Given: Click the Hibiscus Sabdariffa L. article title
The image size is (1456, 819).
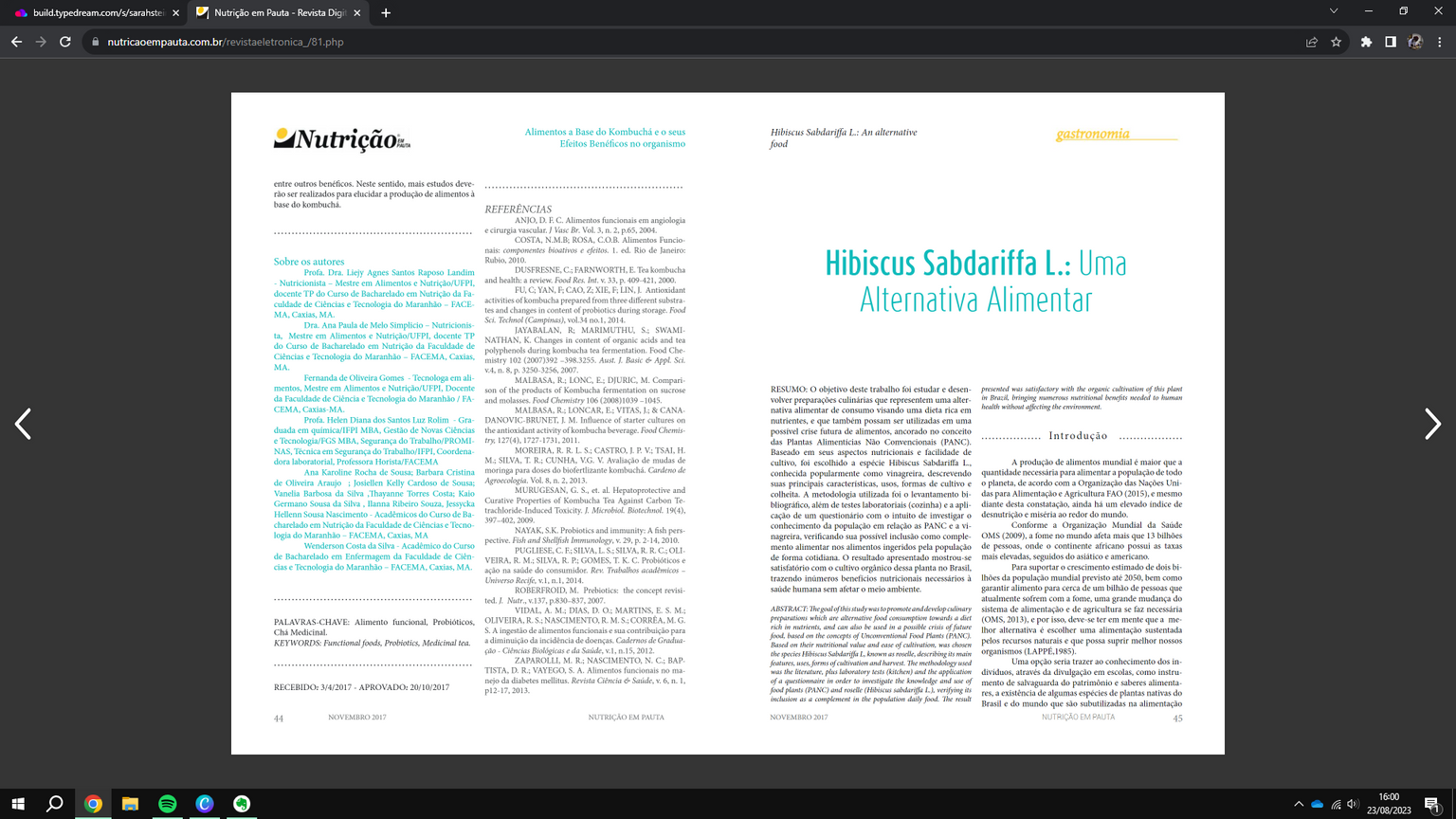Looking at the screenshot, I should [x=975, y=281].
